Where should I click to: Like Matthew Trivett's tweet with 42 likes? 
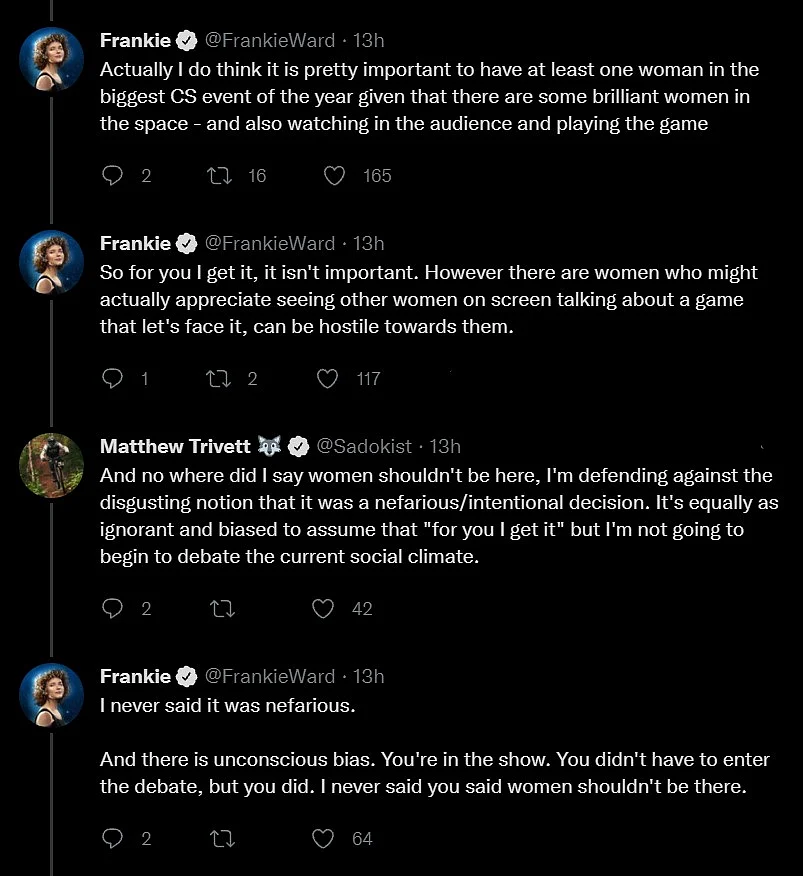[x=322, y=608]
